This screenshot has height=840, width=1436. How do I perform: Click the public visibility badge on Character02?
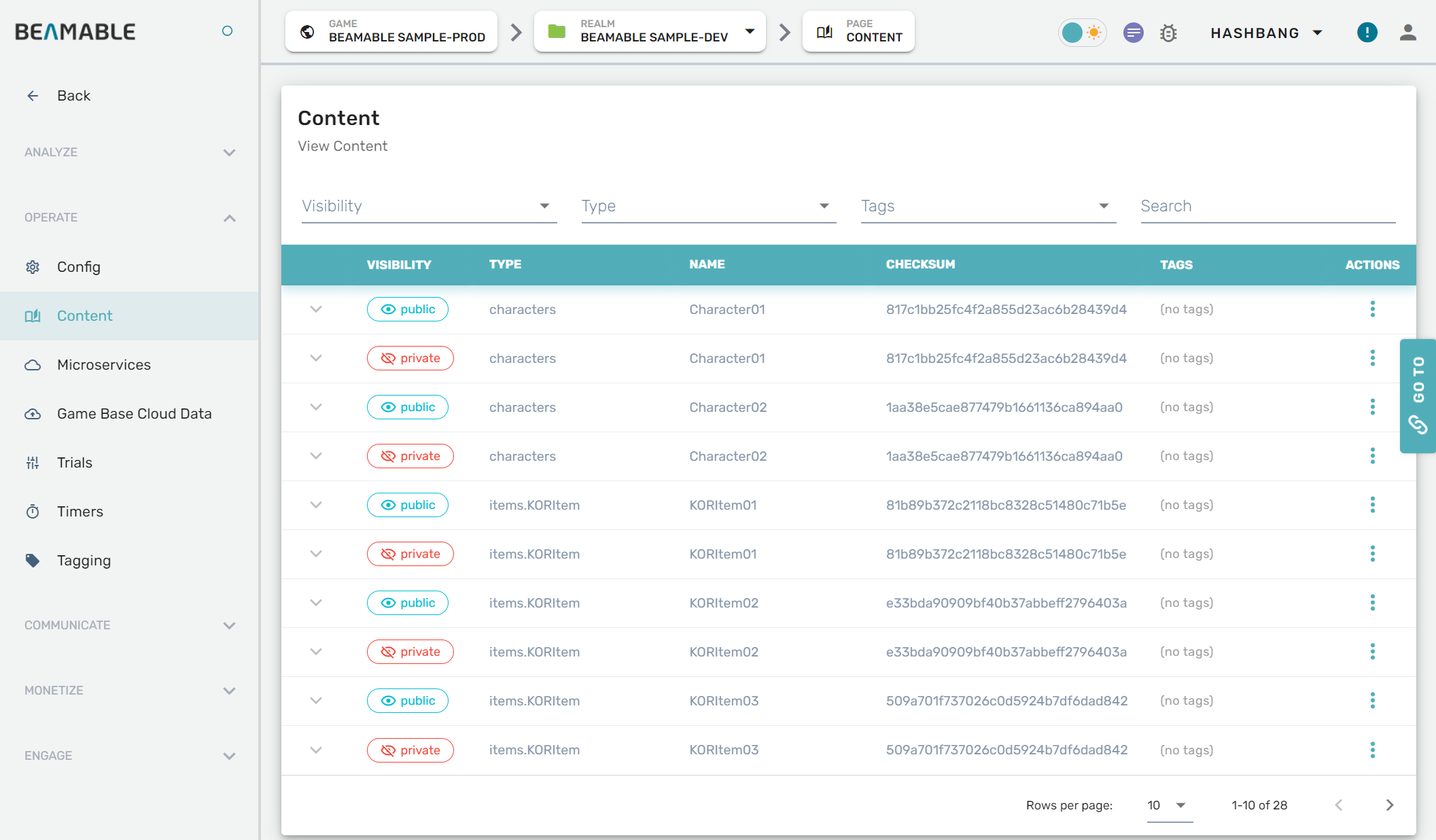408,407
